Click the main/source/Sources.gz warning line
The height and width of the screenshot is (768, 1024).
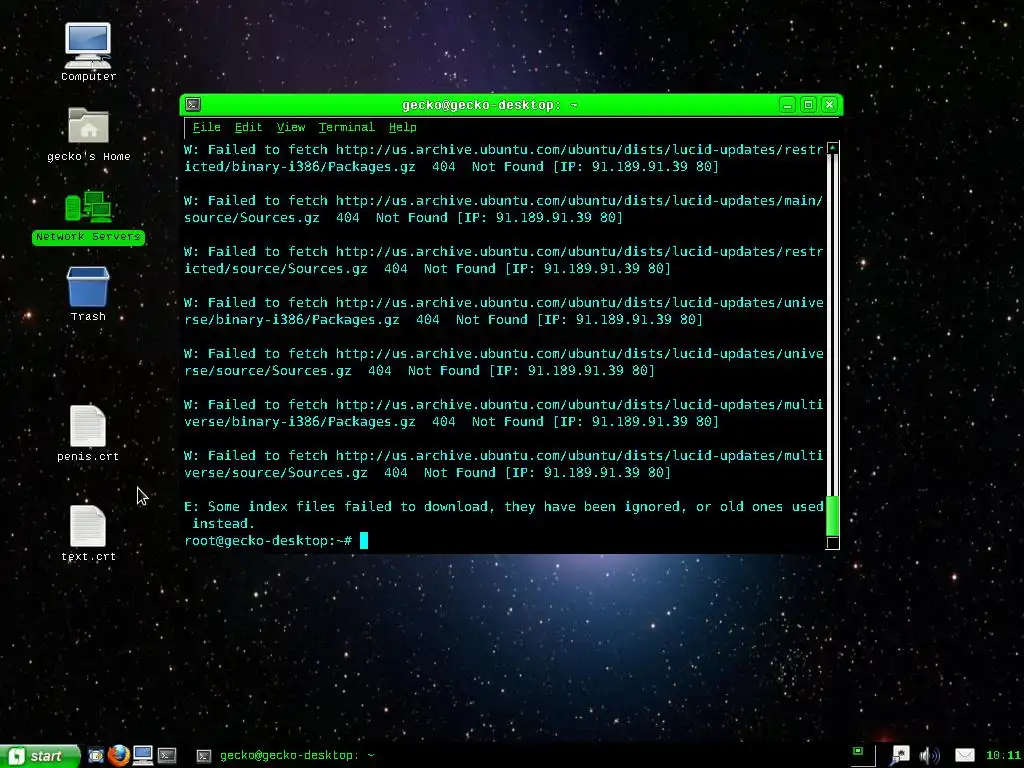pos(504,209)
